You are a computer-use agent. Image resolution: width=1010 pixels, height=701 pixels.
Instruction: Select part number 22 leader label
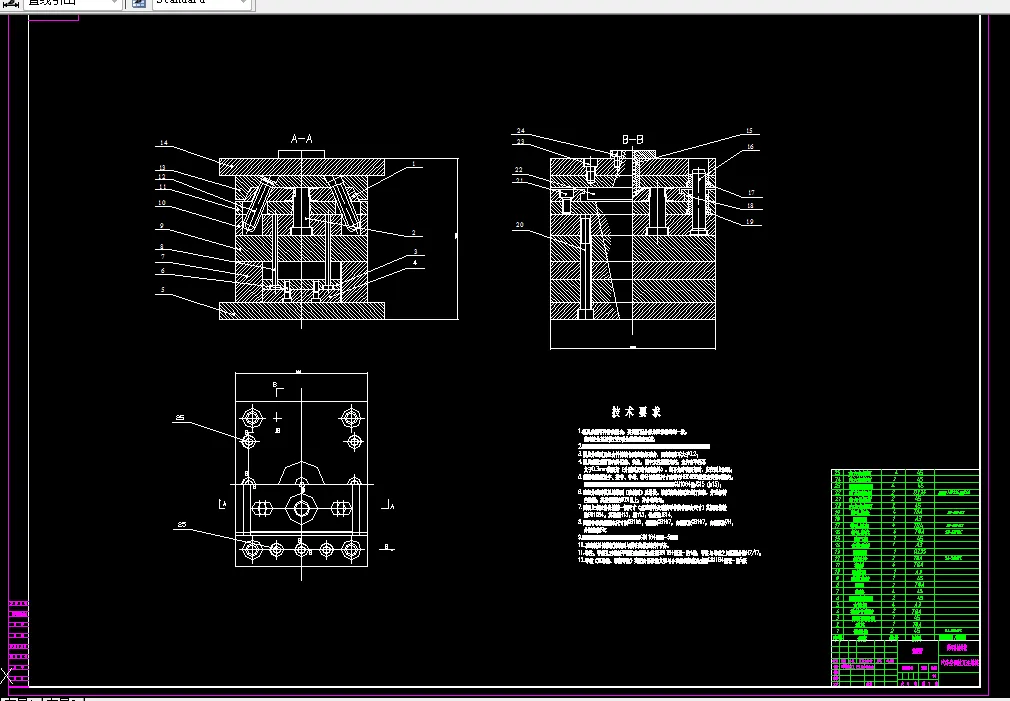519,169
